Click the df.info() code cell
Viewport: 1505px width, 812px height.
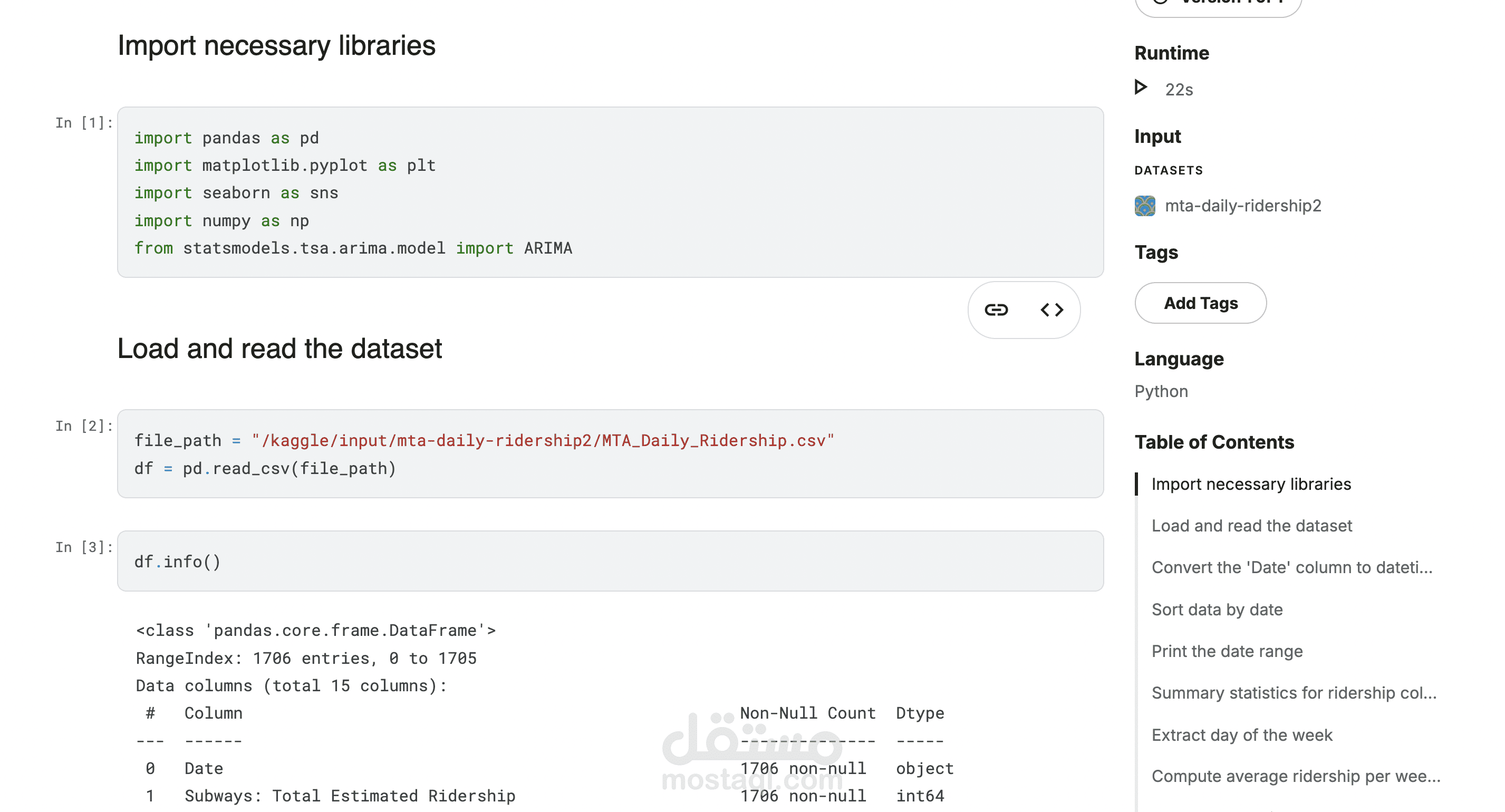click(x=610, y=562)
